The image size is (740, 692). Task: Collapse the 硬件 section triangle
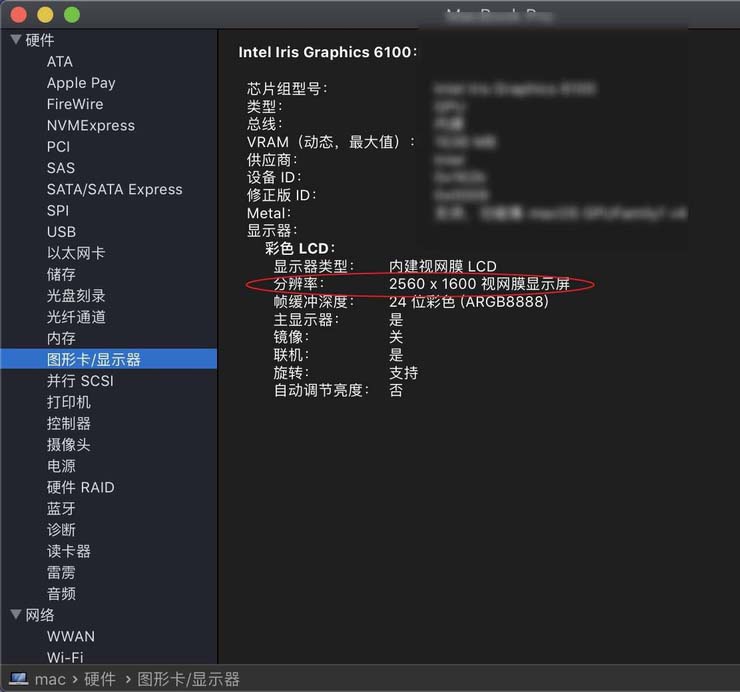16,40
